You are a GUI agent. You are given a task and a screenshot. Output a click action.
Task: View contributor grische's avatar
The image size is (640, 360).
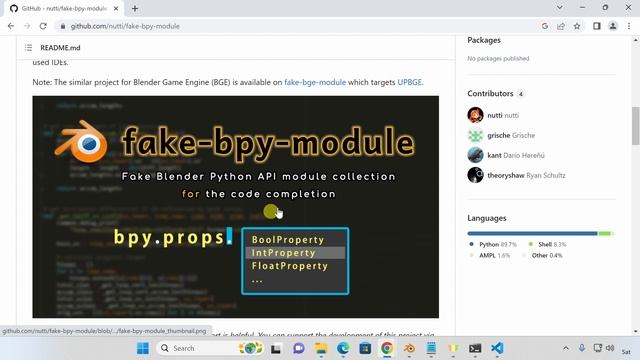[475, 135]
